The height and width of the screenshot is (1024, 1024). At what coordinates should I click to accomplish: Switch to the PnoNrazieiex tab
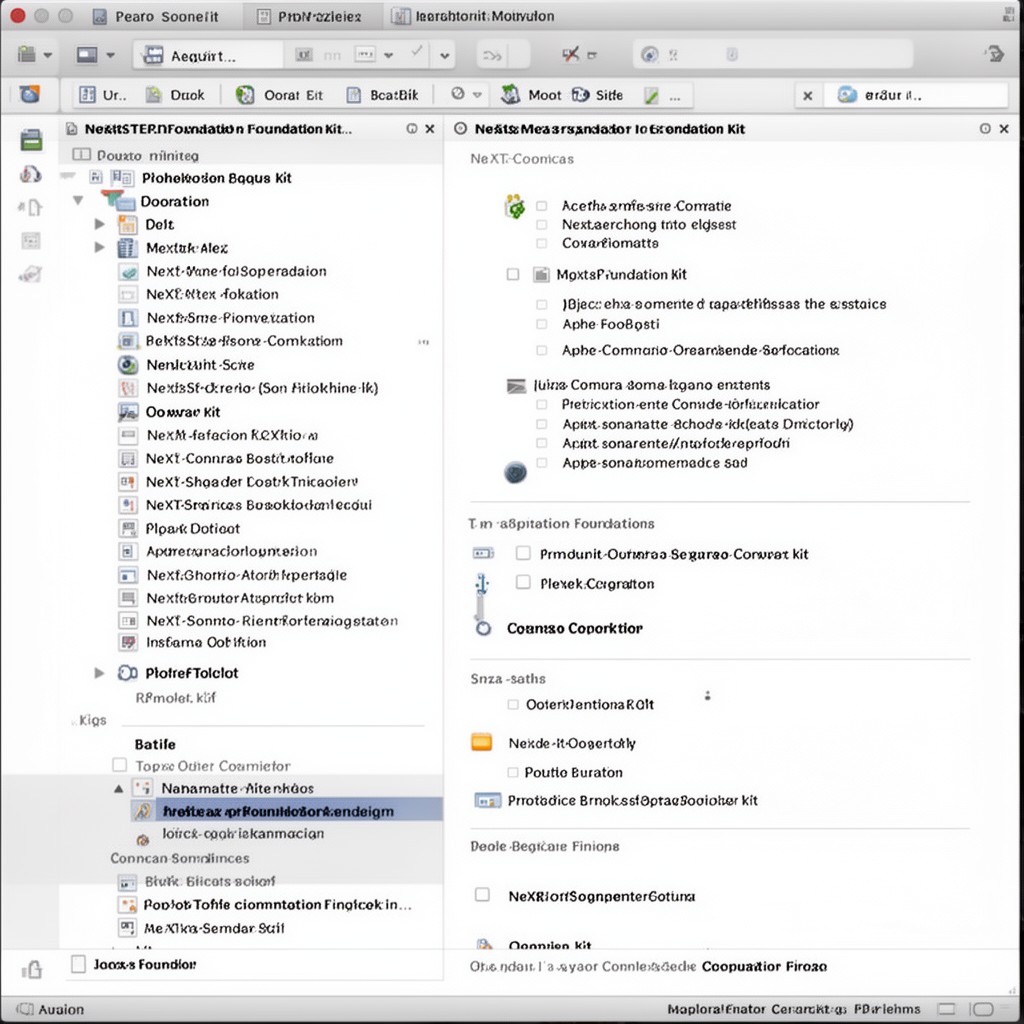coord(309,16)
